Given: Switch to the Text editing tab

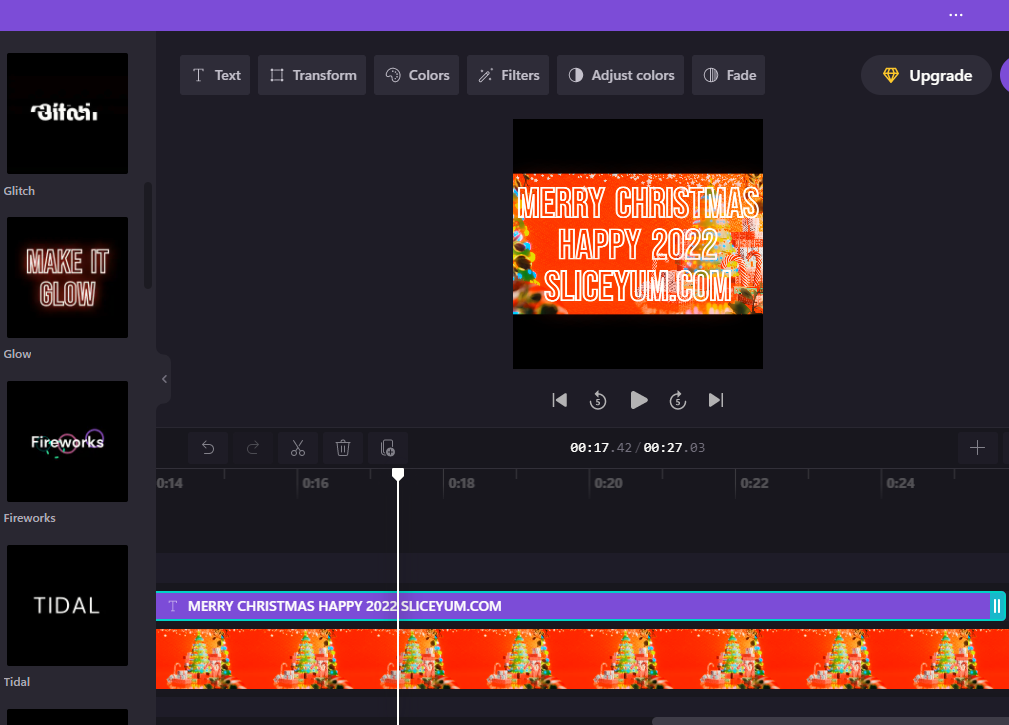Looking at the screenshot, I should tap(214, 74).
